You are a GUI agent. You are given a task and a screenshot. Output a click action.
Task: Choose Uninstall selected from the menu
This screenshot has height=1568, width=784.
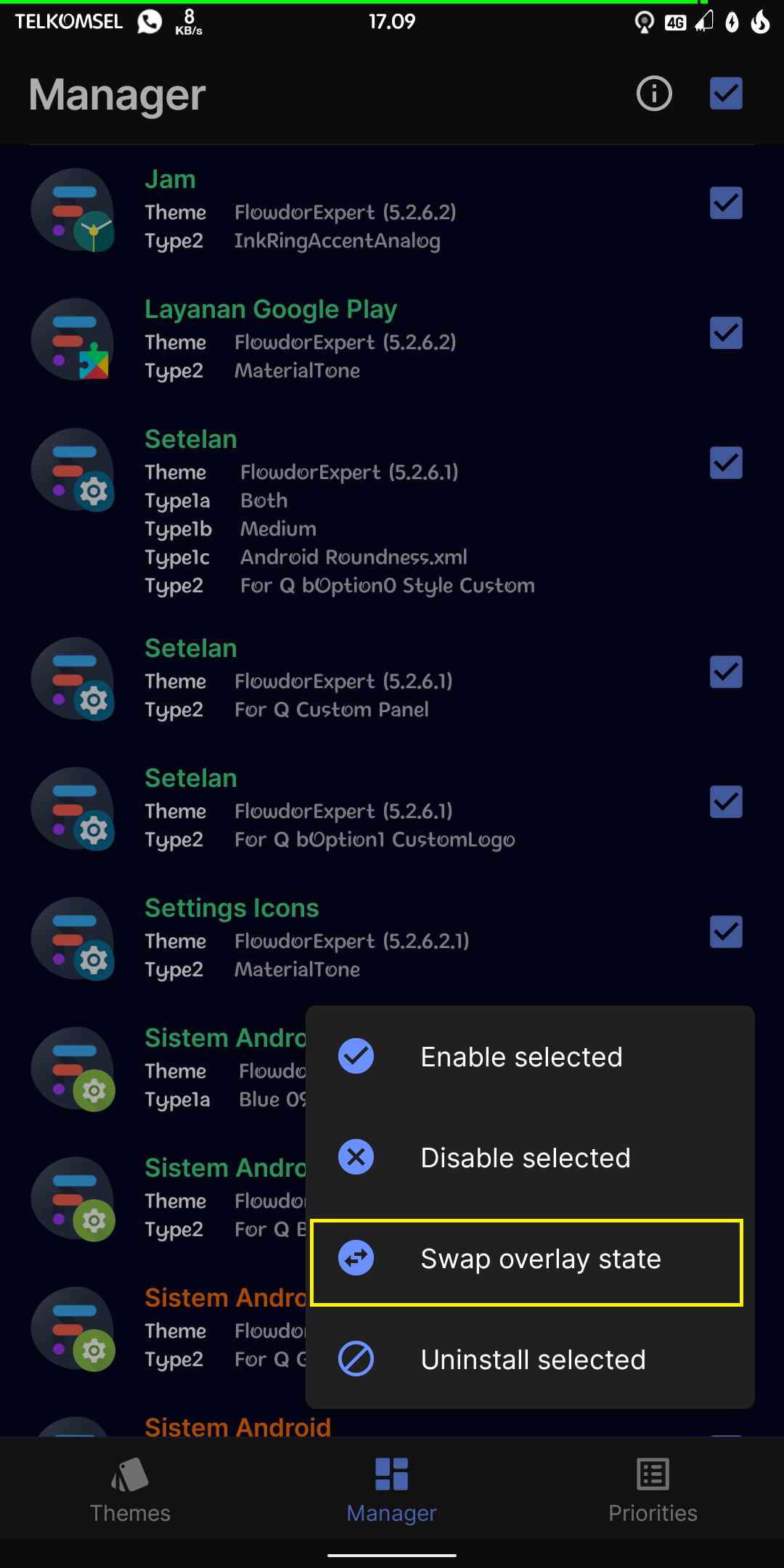(533, 1359)
